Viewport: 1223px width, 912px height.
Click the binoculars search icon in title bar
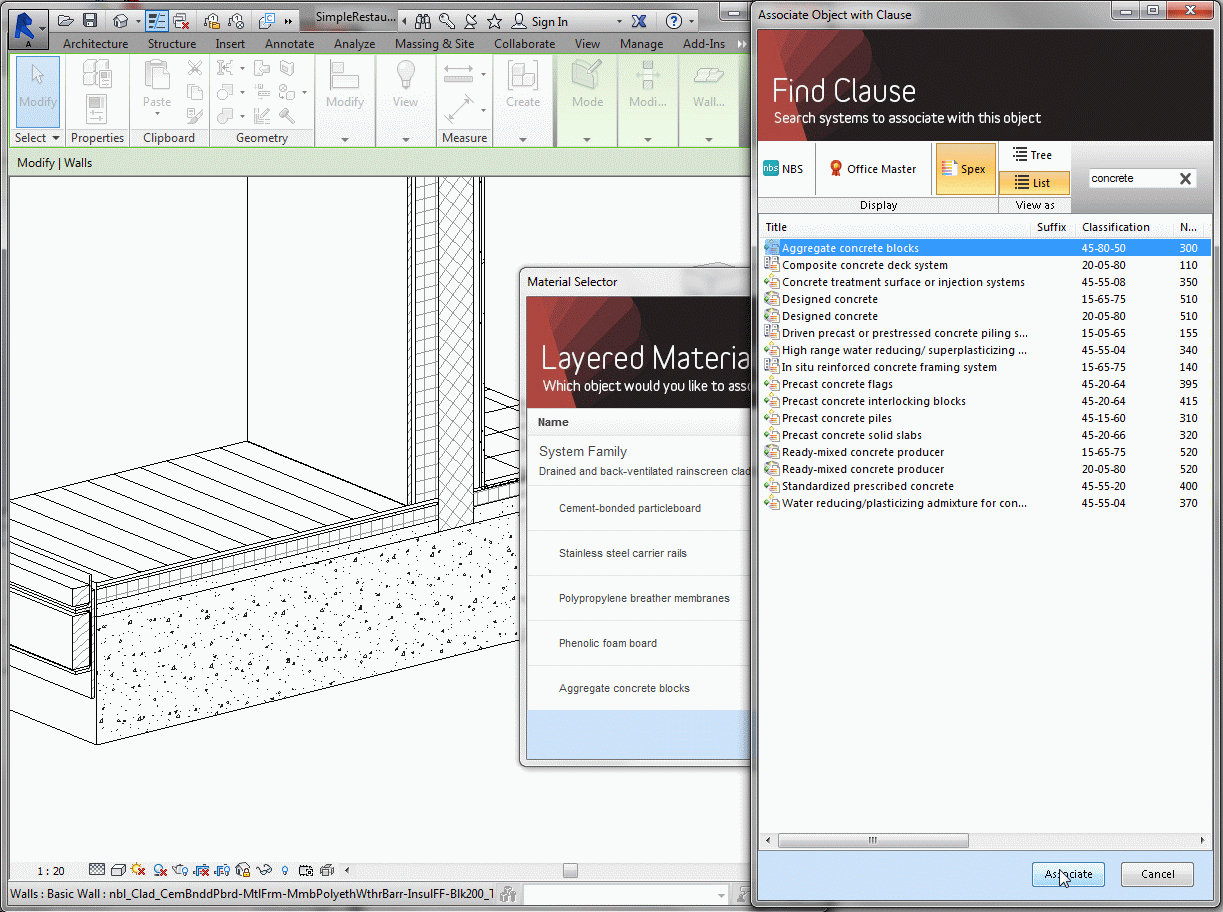coord(424,21)
